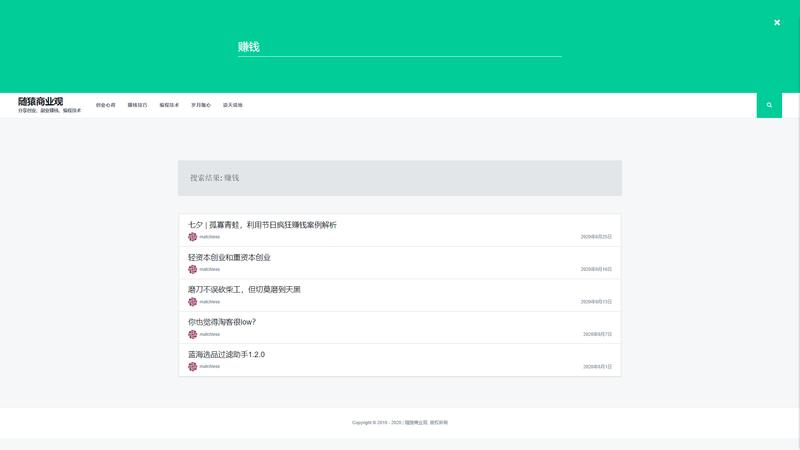The image size is (800, 450).
Task: Open the 赚钱技巧 menu item
Action: coord(137,105)
